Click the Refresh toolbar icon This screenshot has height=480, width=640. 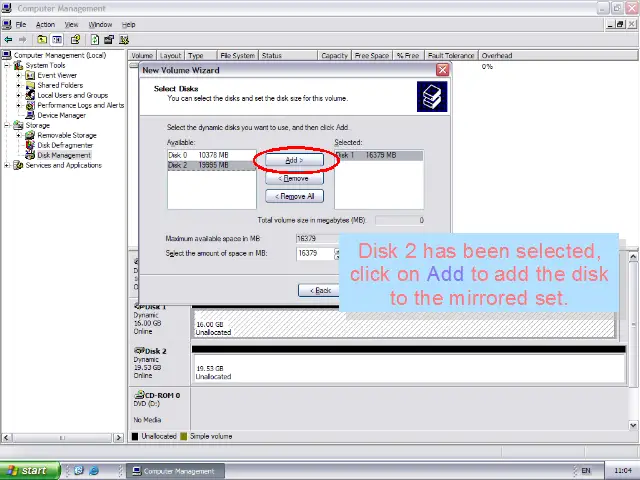95,40
